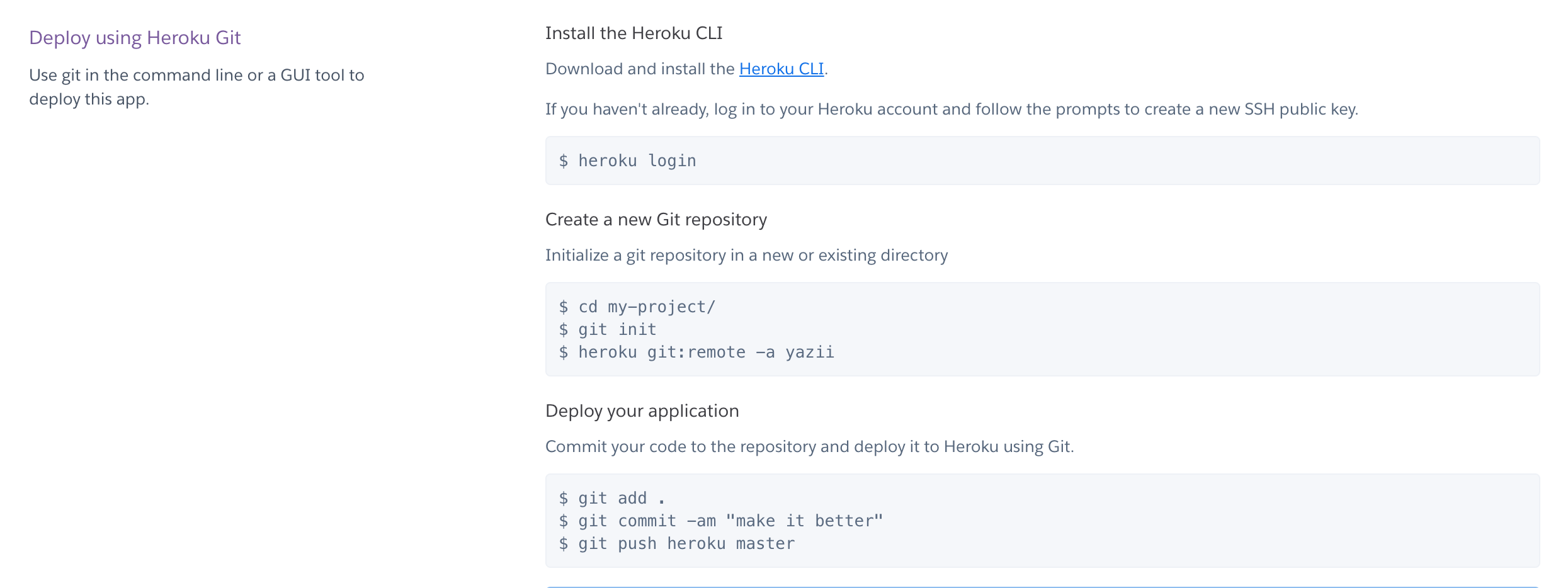Click the '$ heroku login' command
1568x588 pixels.
tap(628, 161)
